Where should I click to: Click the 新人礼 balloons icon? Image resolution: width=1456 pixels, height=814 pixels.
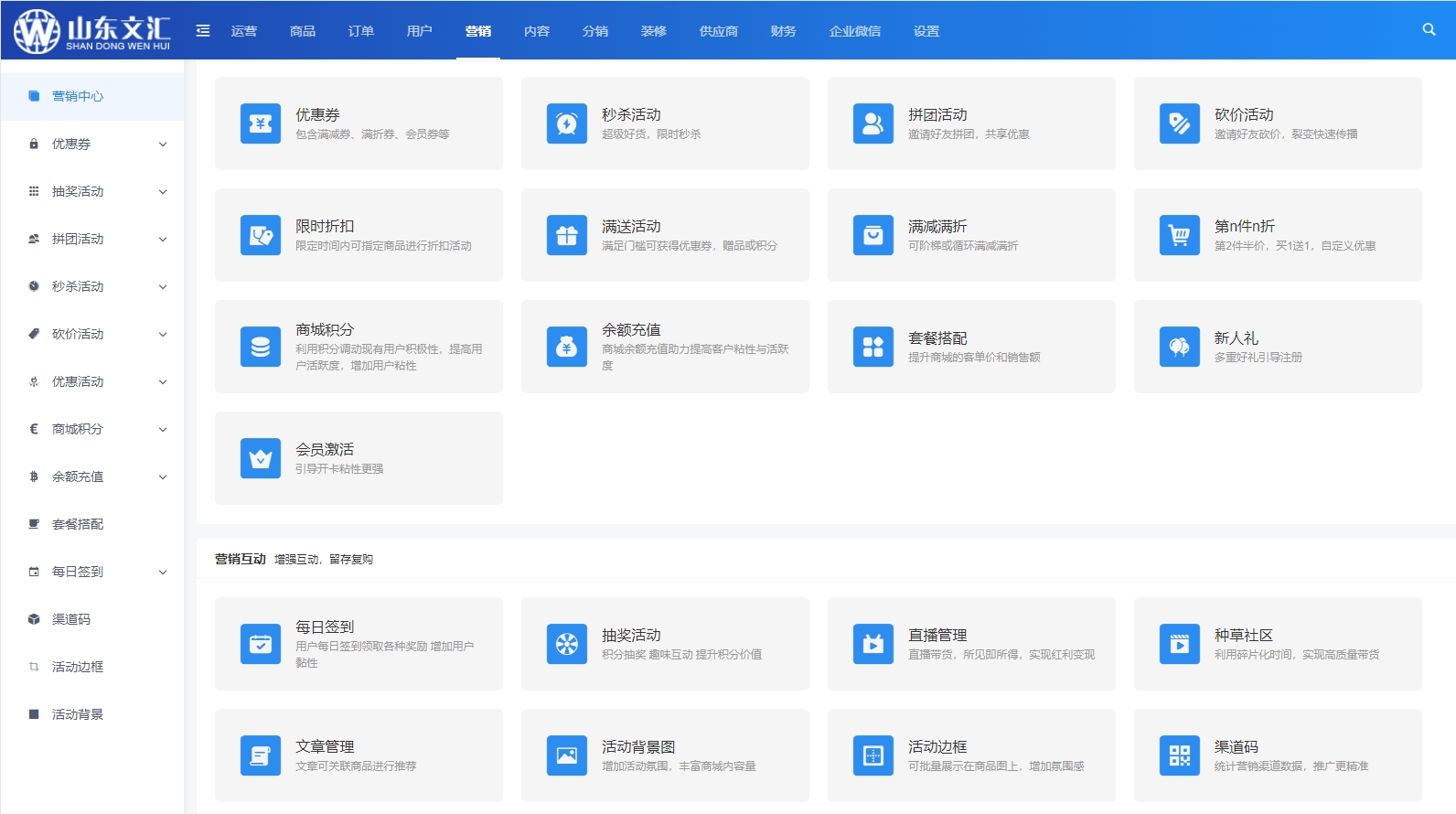[x=1180, y=347]
